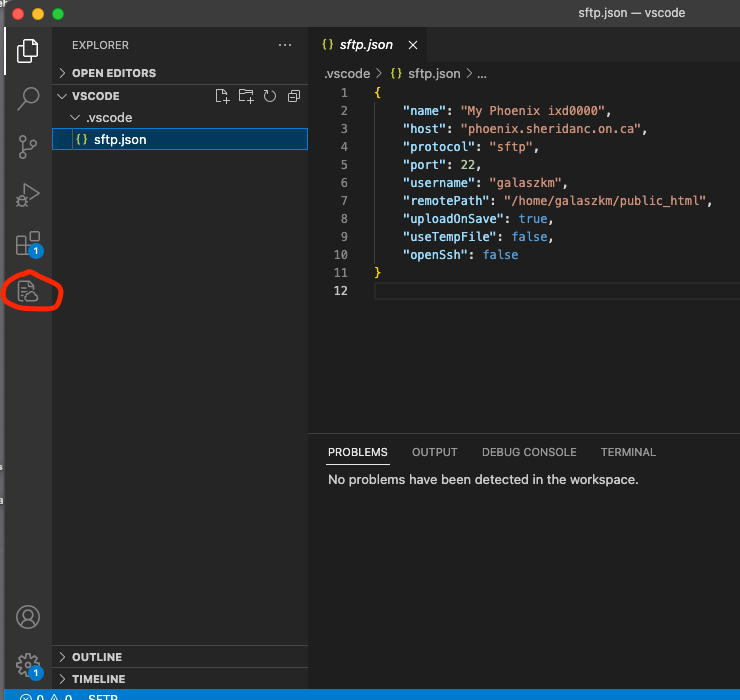
Task: Open the Extensions view icon
Action: click(x=28, y=243)
